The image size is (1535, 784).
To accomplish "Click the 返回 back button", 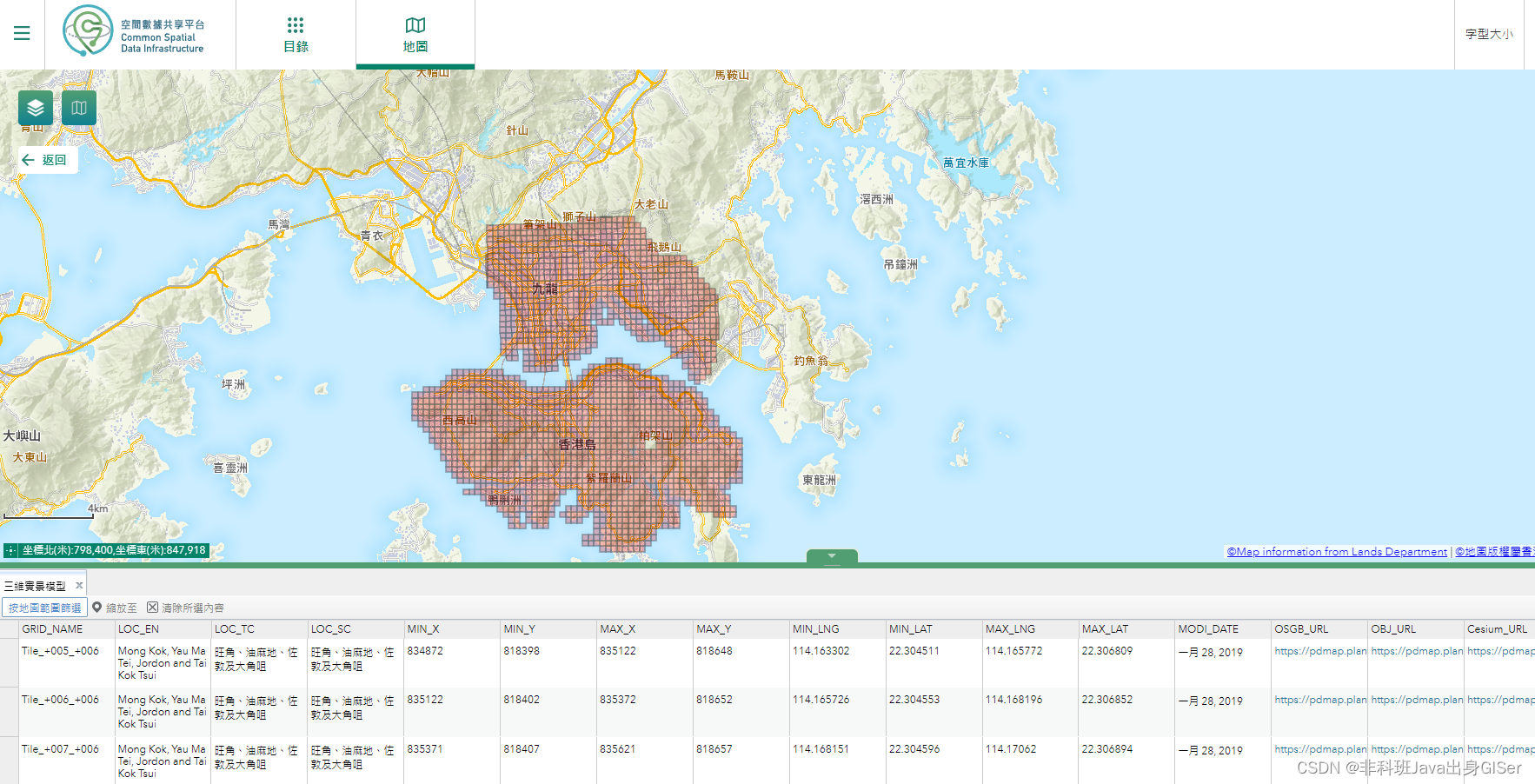I will point(48,160).
